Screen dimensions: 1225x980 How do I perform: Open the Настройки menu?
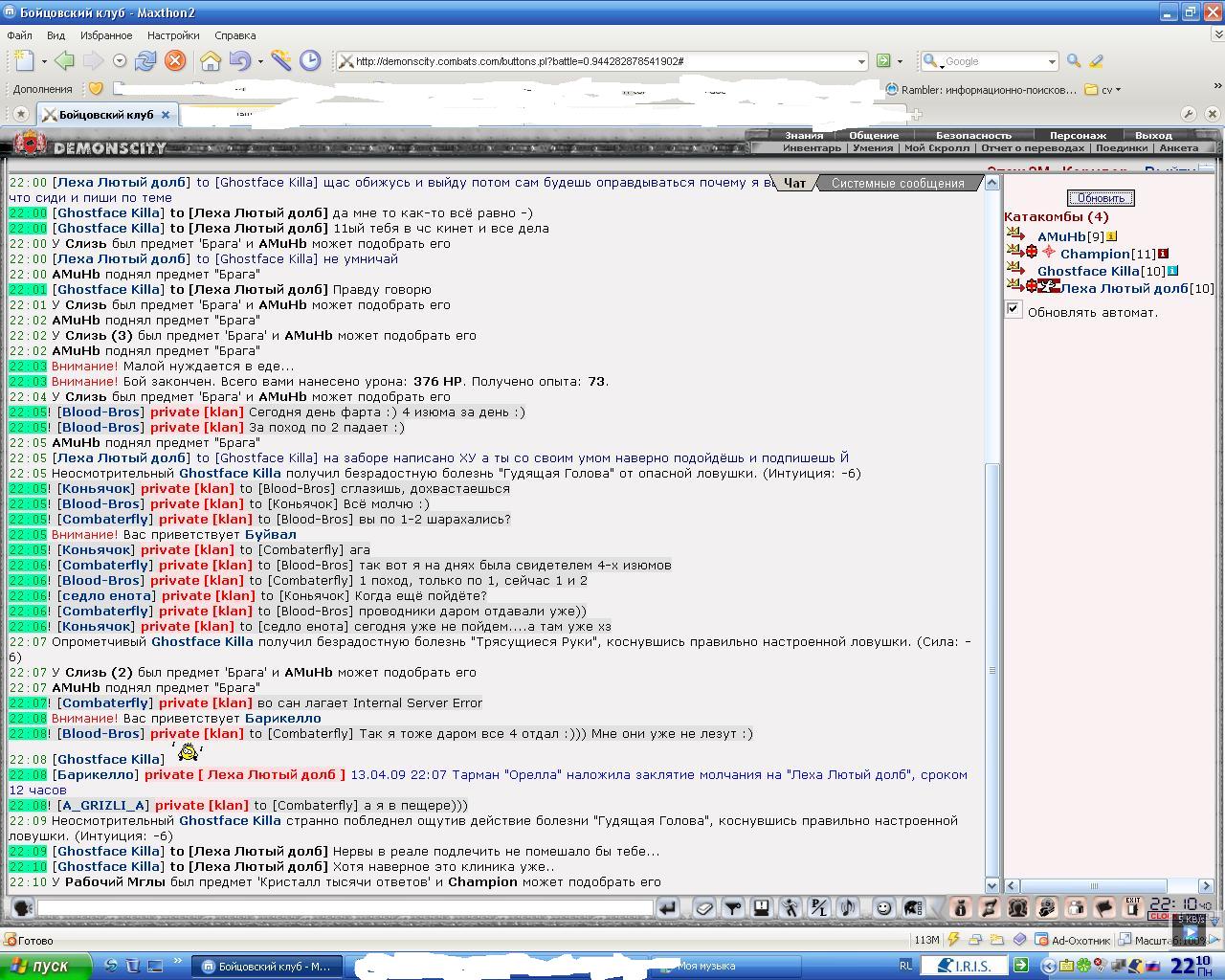pyautogui.click(x=173, y=35)
